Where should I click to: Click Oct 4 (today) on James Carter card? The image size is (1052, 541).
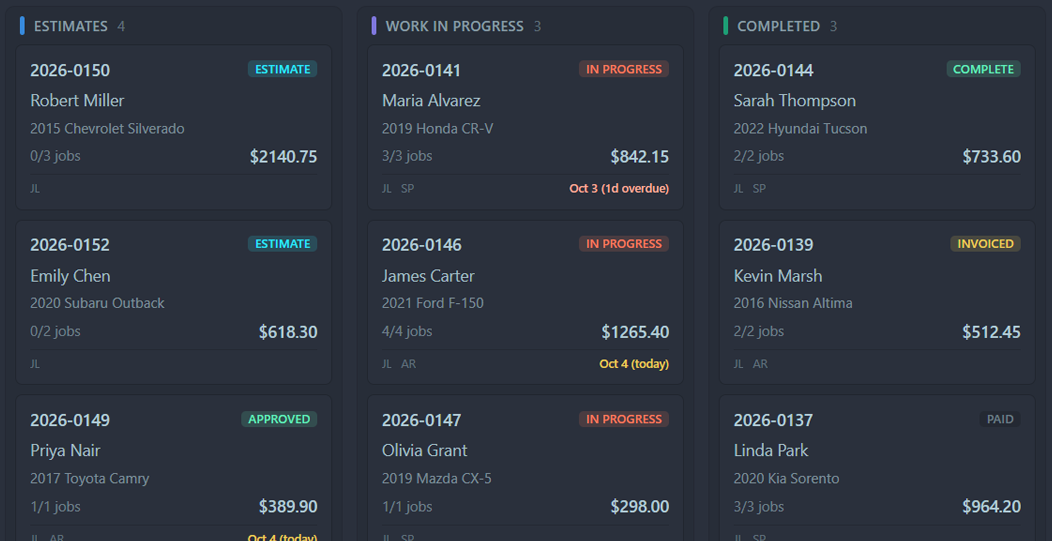[x=634, y=364]
